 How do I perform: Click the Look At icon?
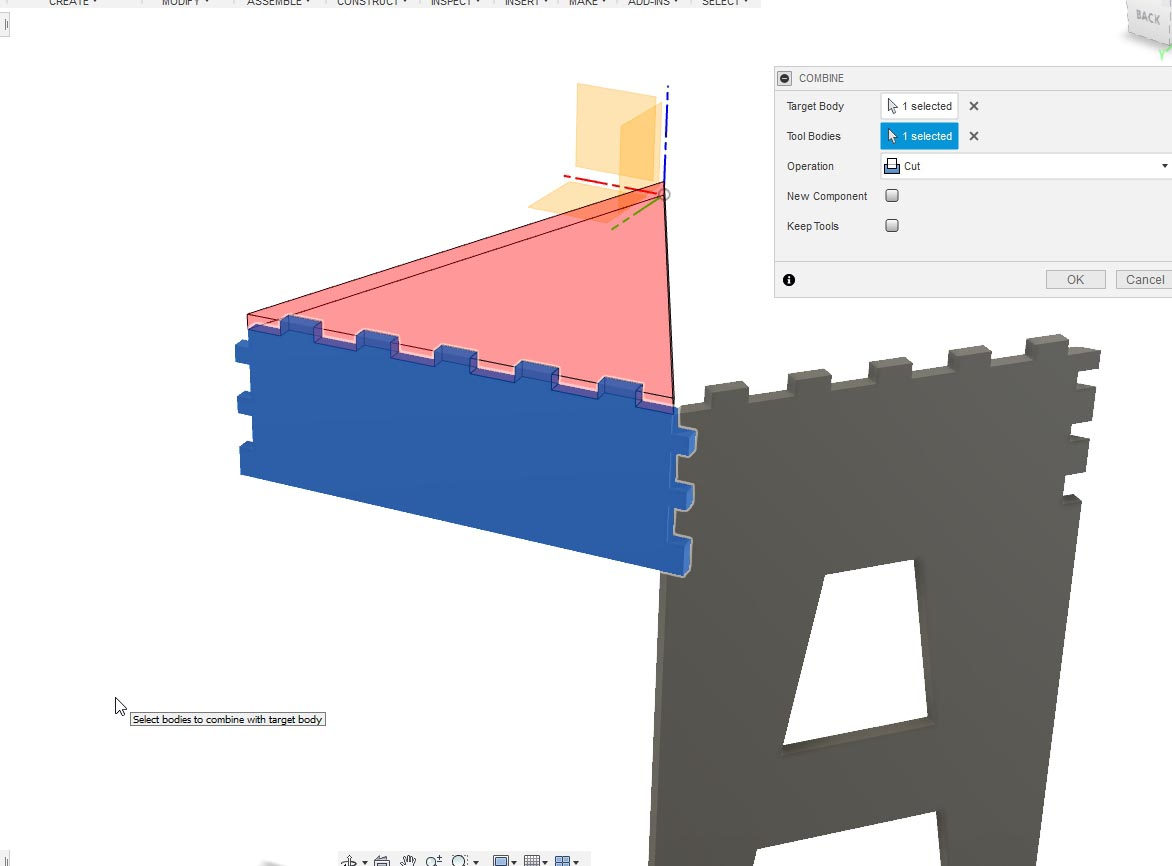382,862
